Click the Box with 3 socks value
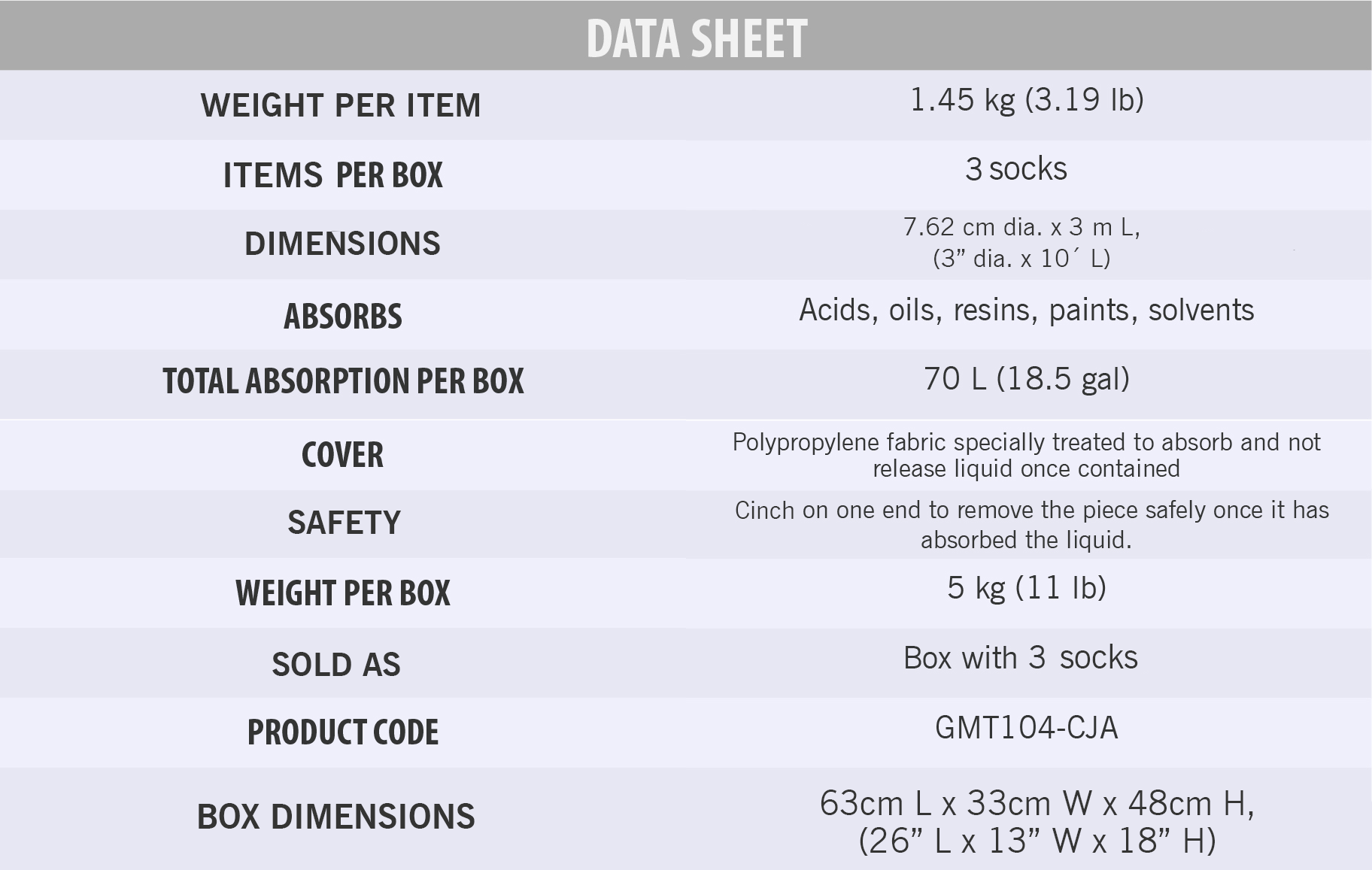This screenshot has height=870, width=1372. (x=1021, y=657)
